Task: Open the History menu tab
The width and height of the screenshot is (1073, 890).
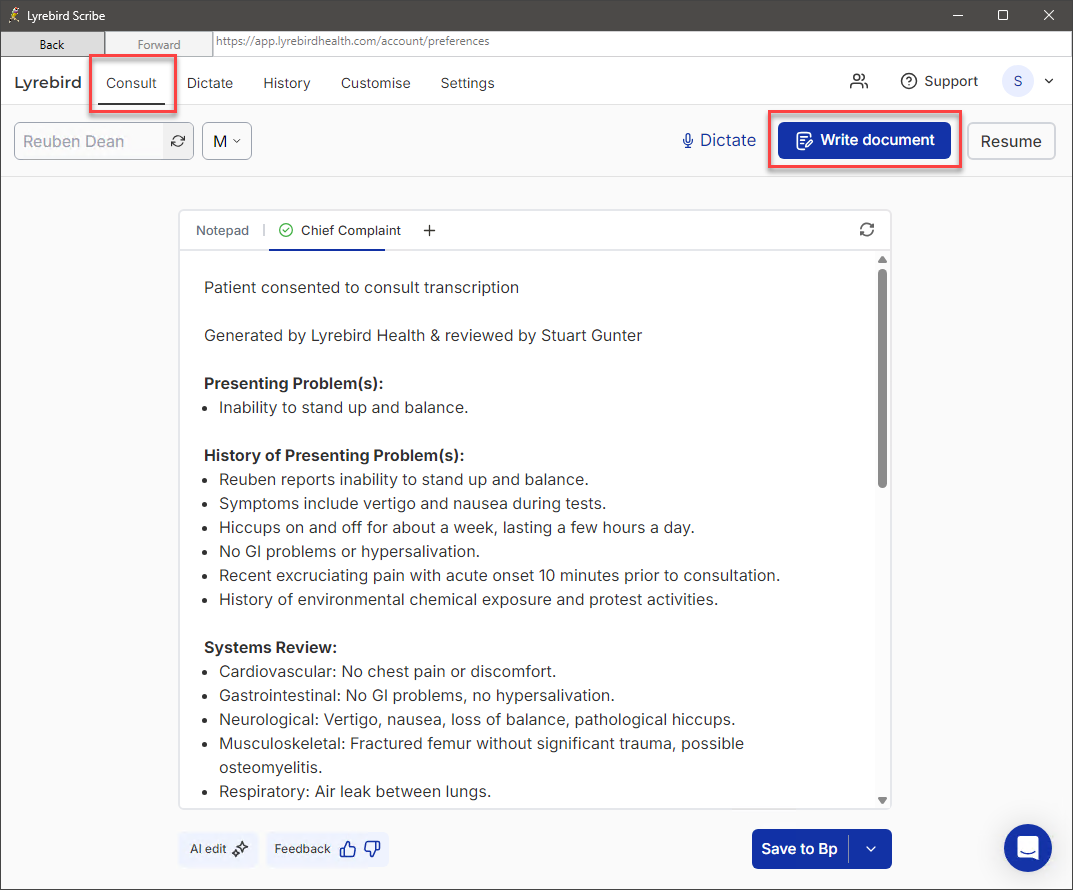Action: coord(287,83)
